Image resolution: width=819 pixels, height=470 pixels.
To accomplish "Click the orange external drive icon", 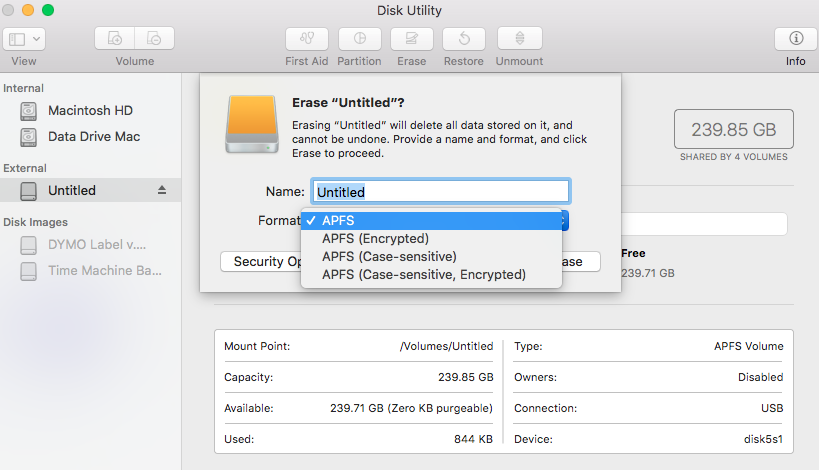I will 252,124.
